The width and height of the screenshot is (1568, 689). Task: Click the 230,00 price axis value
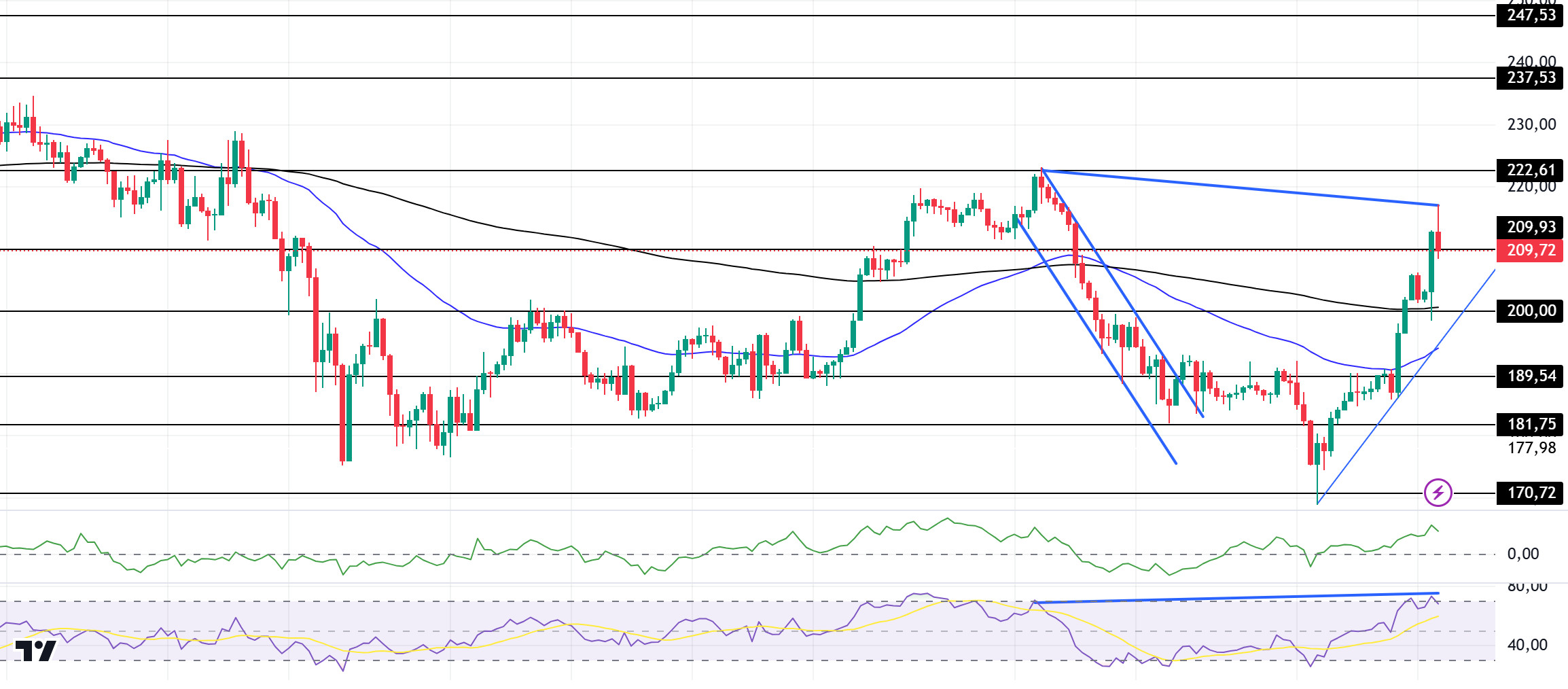click(1531, 124)
